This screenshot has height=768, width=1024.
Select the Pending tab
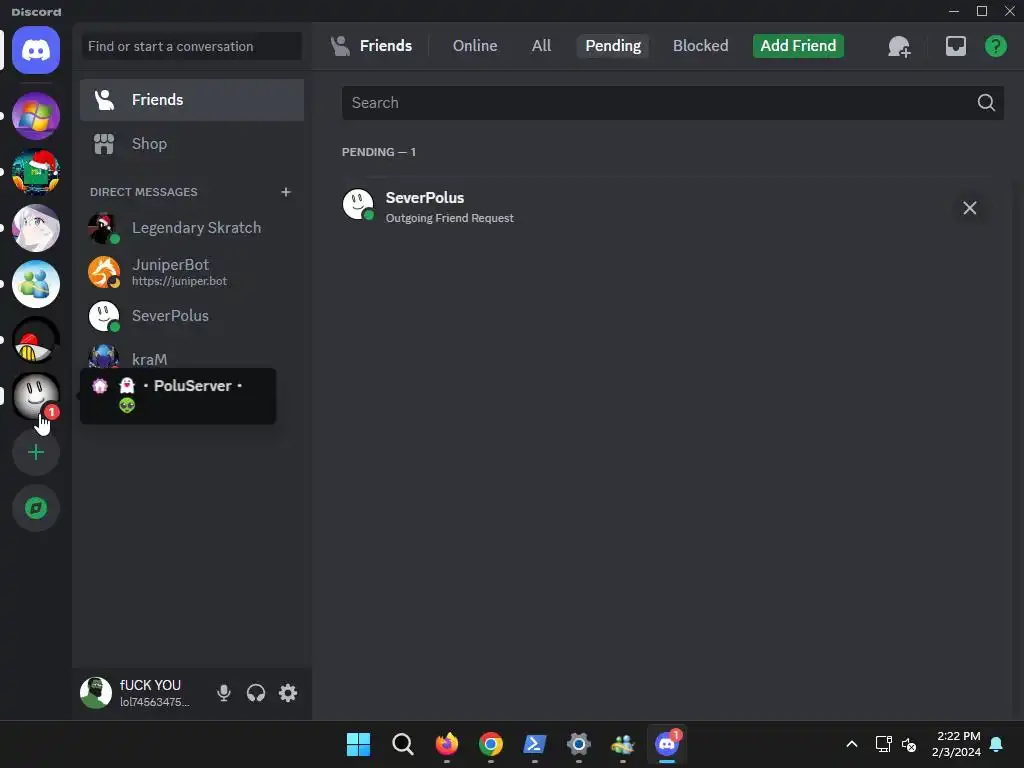point(613,46)
